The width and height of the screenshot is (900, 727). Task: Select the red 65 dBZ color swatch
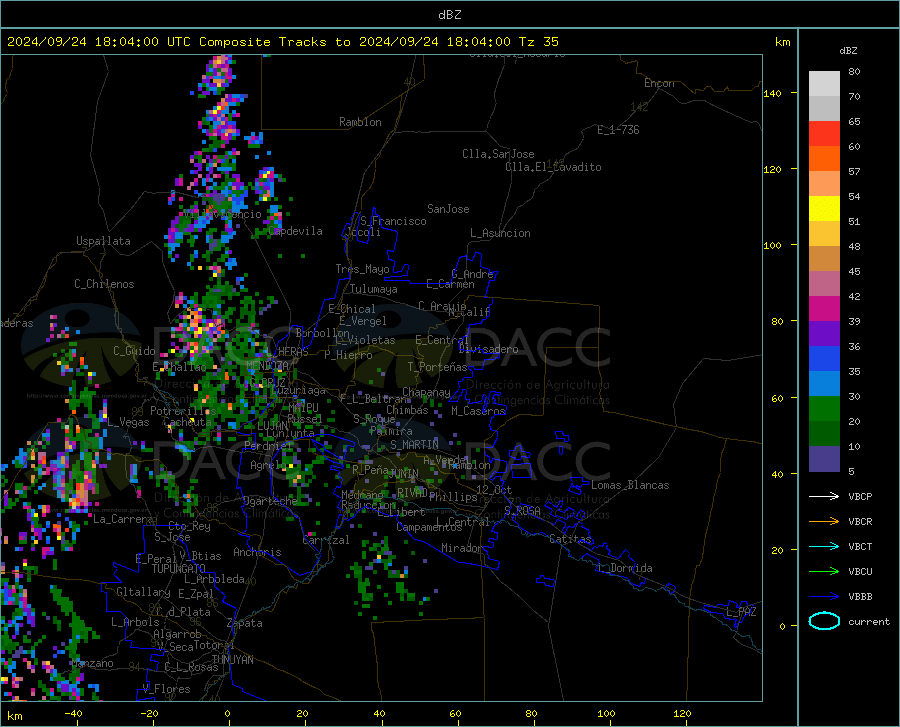click(x=824, y=134)
